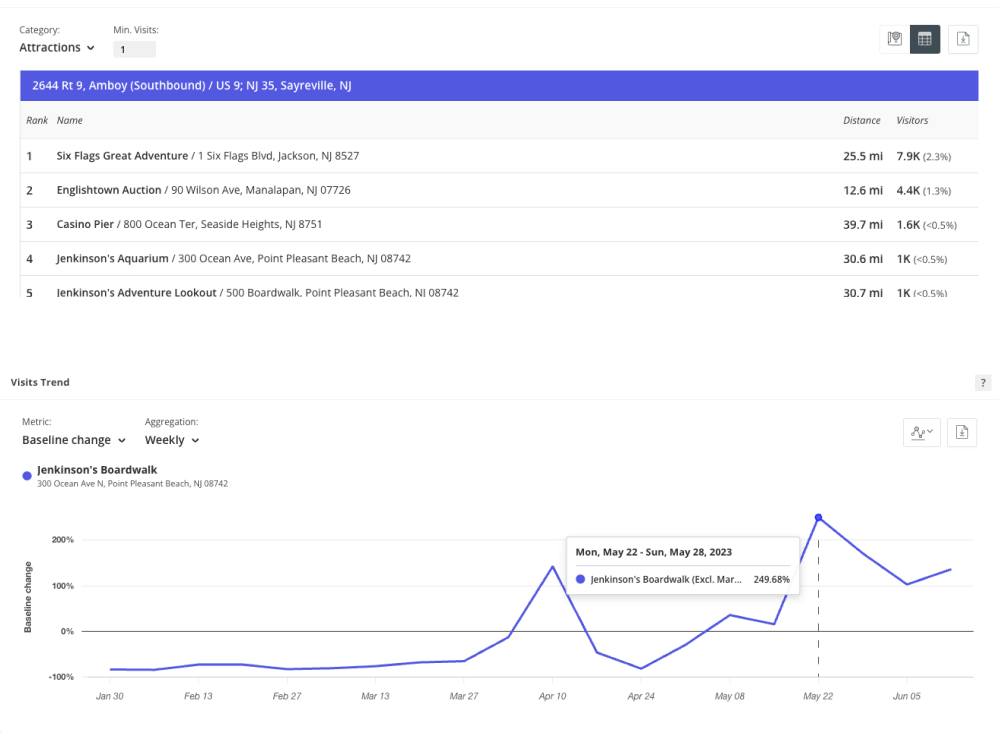Open Jenkinson's Aquarium row
The width and height of the screenshot is (999, 732).
click(499, 259)
